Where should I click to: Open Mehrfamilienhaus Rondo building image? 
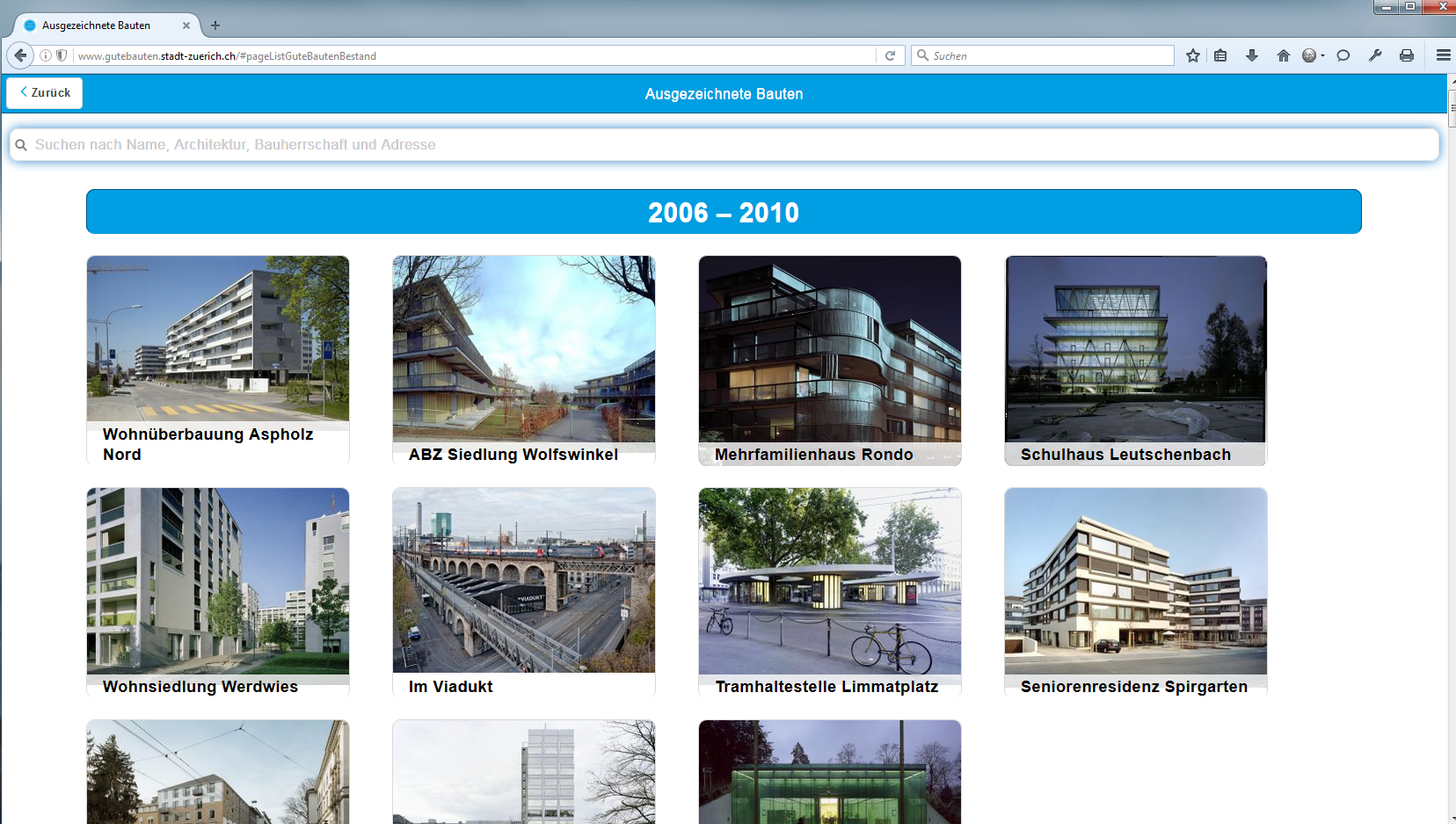tap(830, 349)
